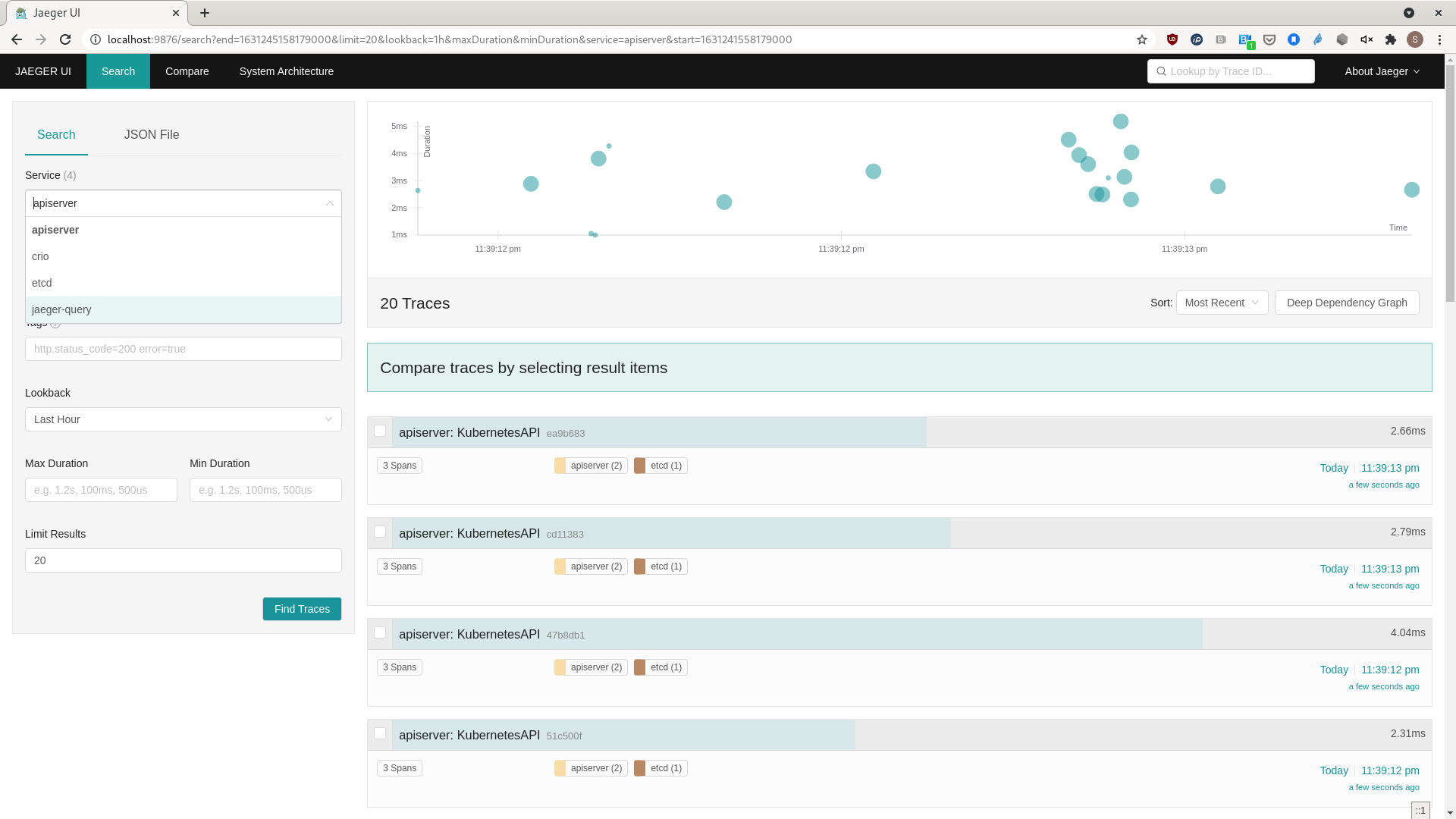Click the apiserver color swatch on first trace
This screenshot has height=819, width=1456.
560,466
